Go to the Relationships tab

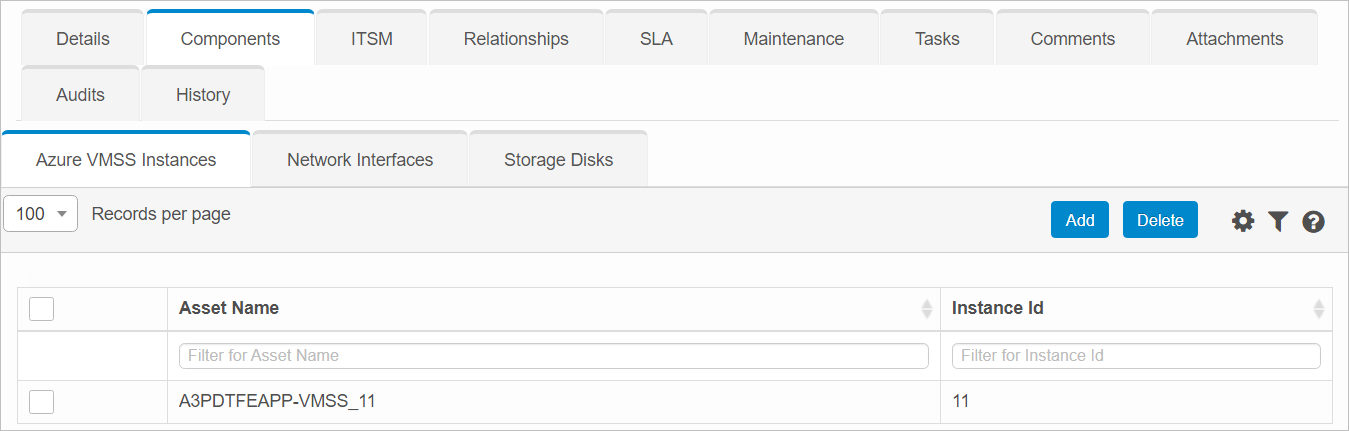516,39
